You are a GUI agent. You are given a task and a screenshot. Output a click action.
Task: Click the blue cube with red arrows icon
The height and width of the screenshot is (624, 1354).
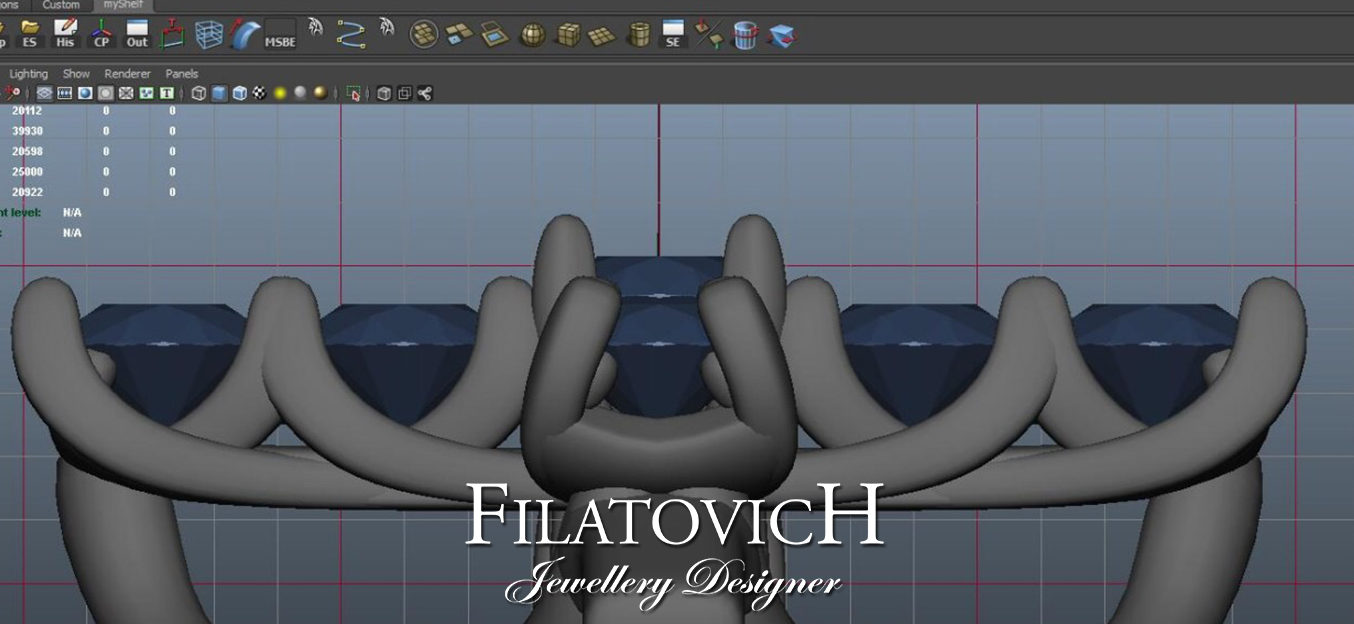coord(781,35)
